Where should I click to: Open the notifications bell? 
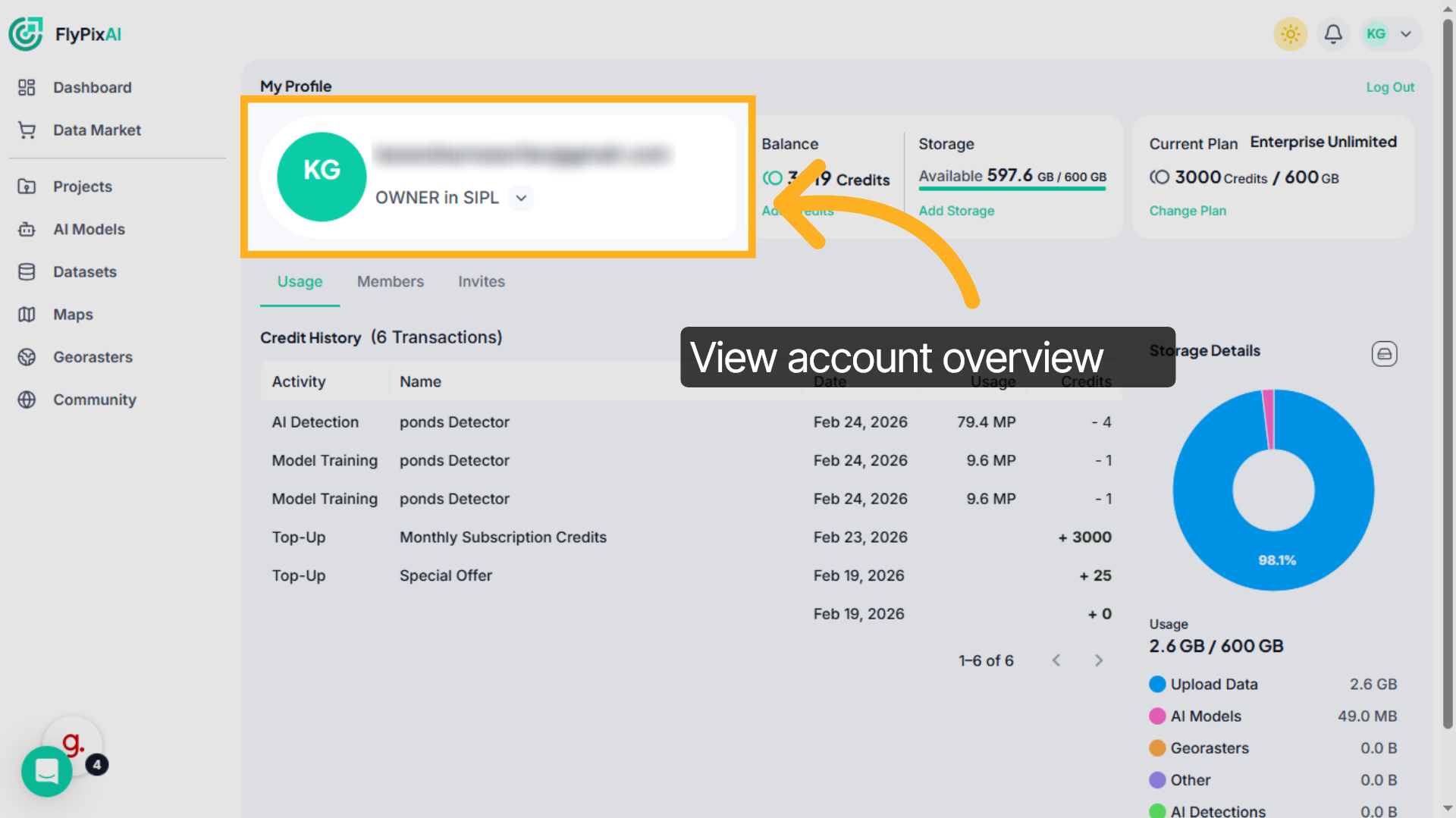(1333, 34)
